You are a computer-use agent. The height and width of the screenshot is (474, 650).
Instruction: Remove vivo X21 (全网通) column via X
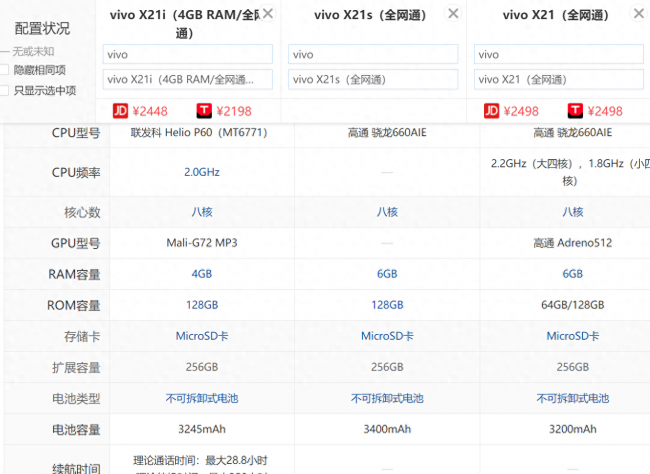[639, 14]
